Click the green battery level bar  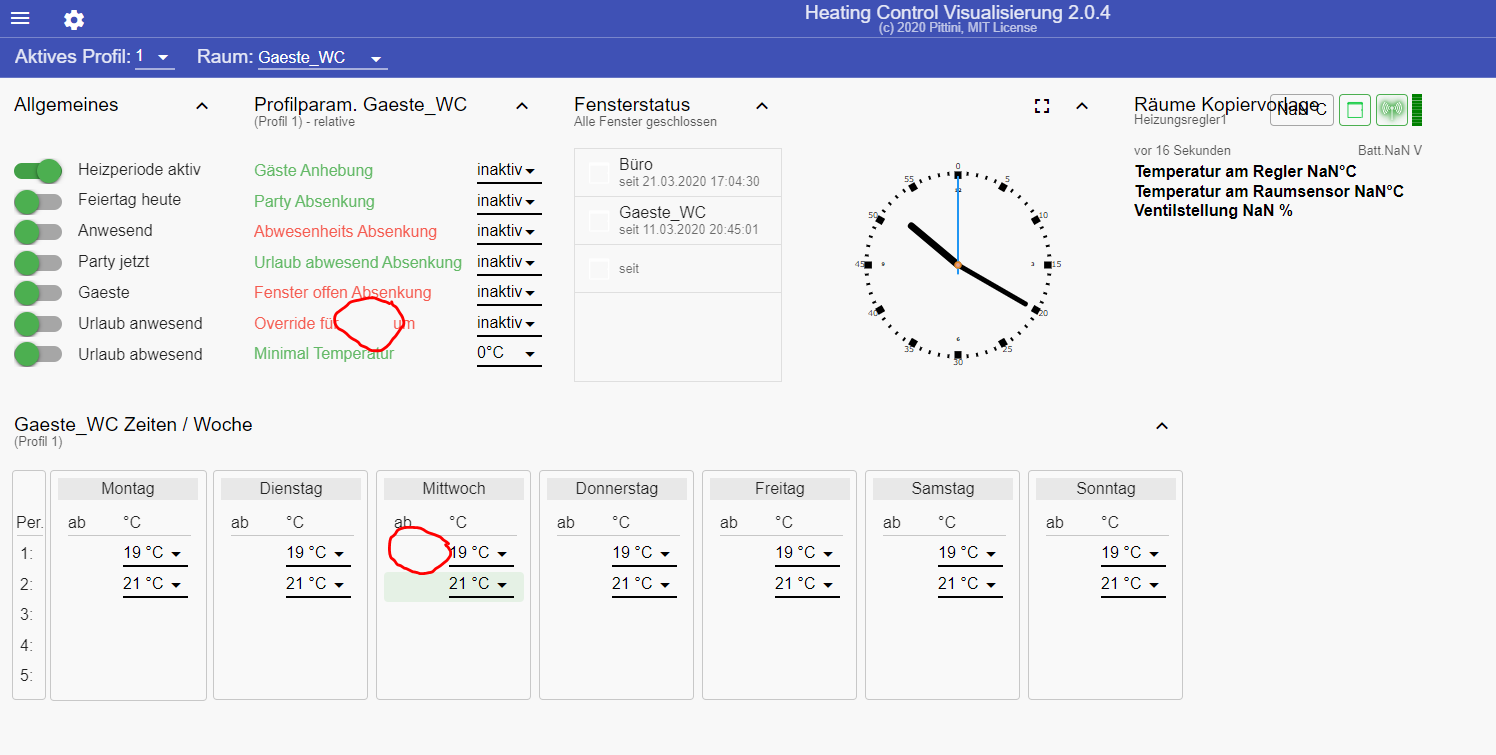click(1417, 110)
